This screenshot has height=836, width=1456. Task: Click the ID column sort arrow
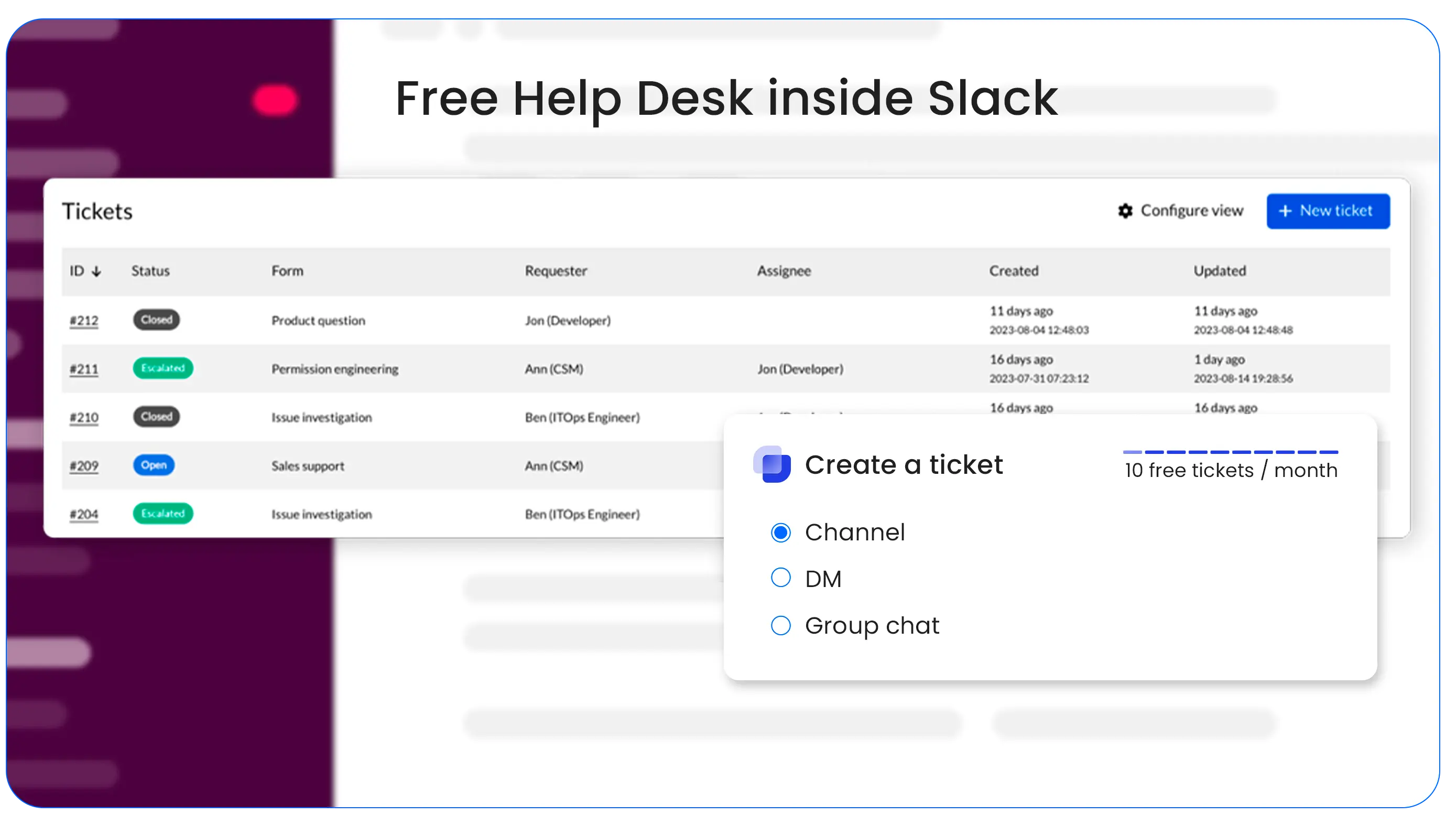point(96,271)
